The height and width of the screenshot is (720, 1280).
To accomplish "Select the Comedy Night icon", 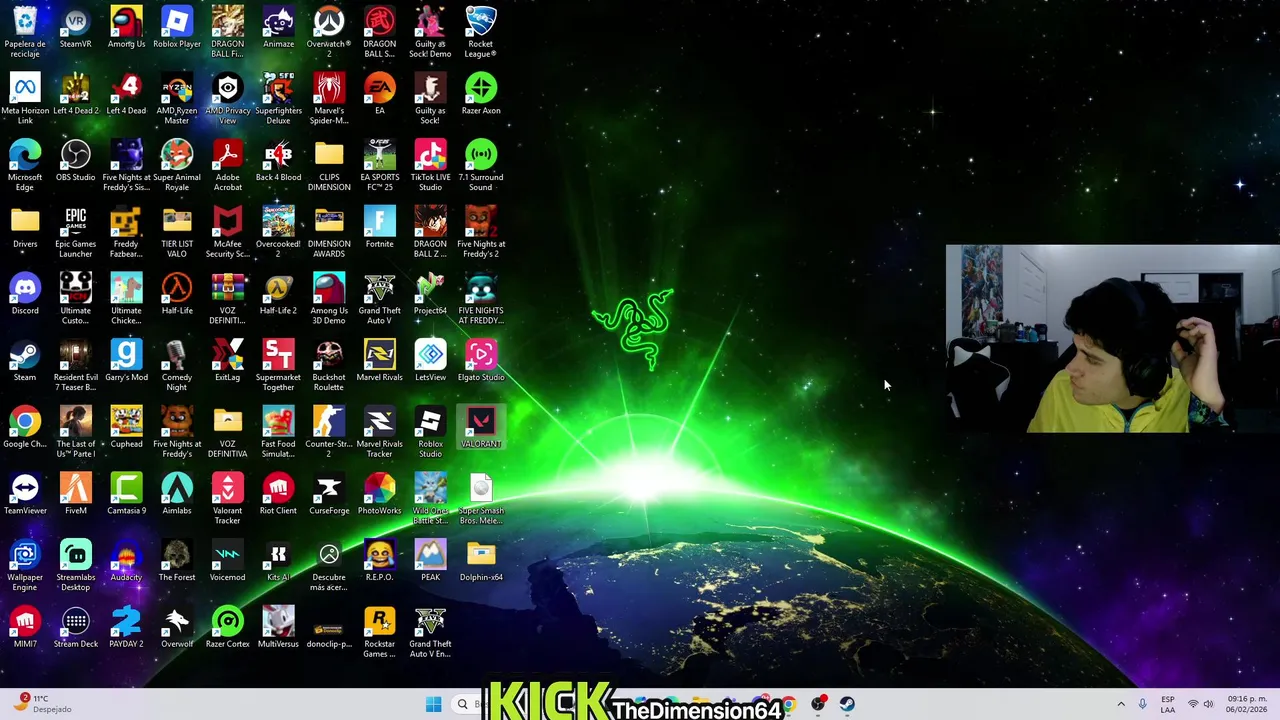I will [177, 365].
